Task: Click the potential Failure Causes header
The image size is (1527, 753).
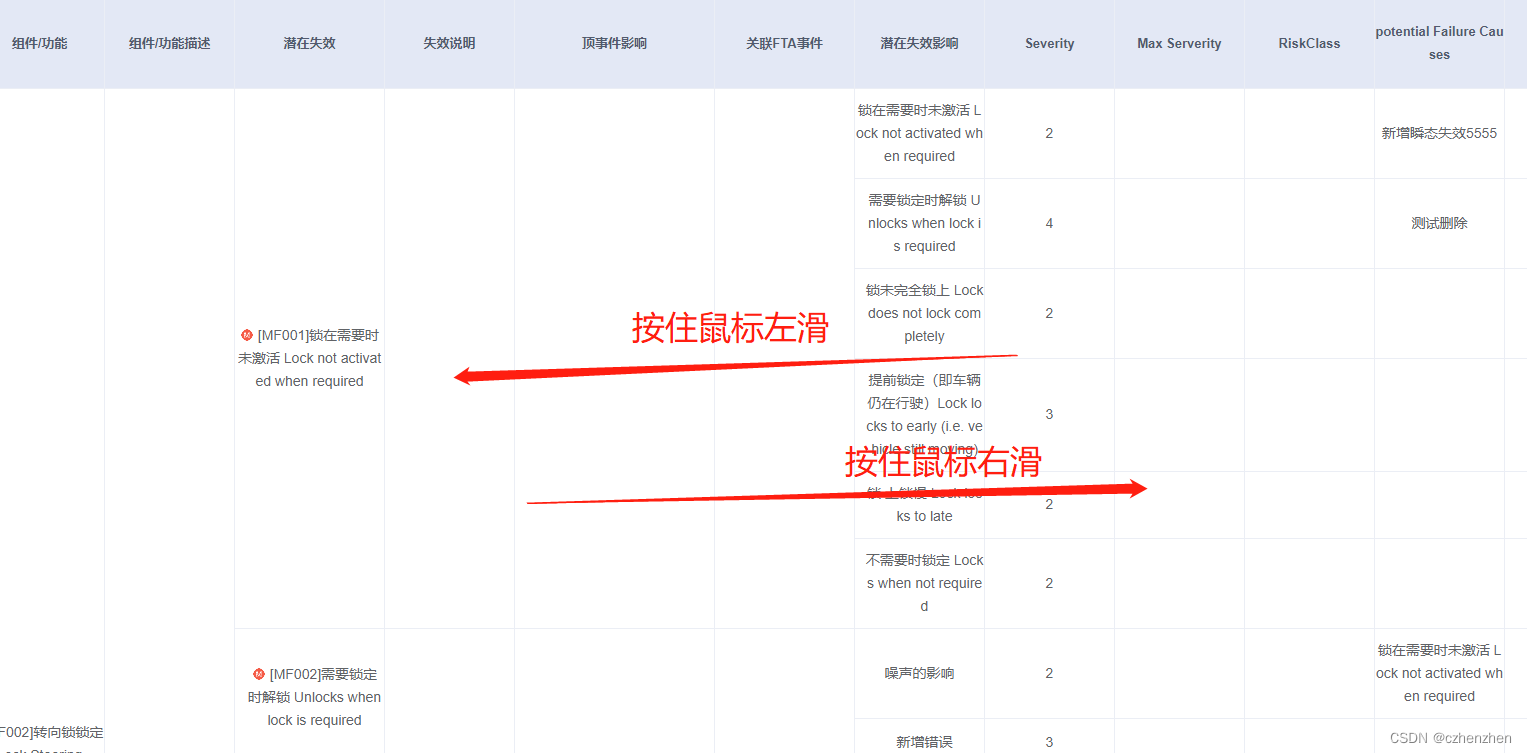Action: (1440, 43)
